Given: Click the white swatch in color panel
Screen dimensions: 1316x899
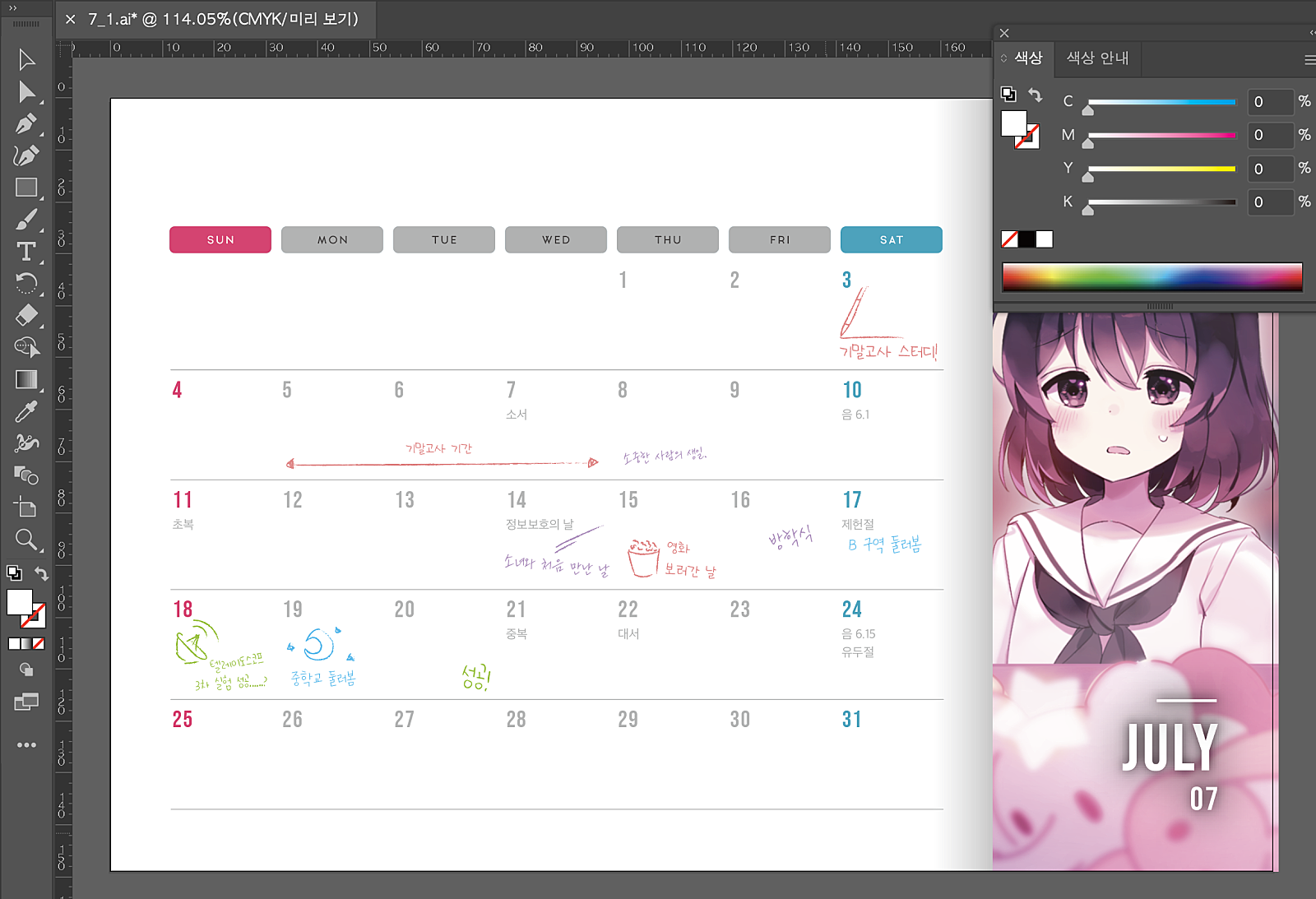Looking at the screenshot, I should 1044,239.
